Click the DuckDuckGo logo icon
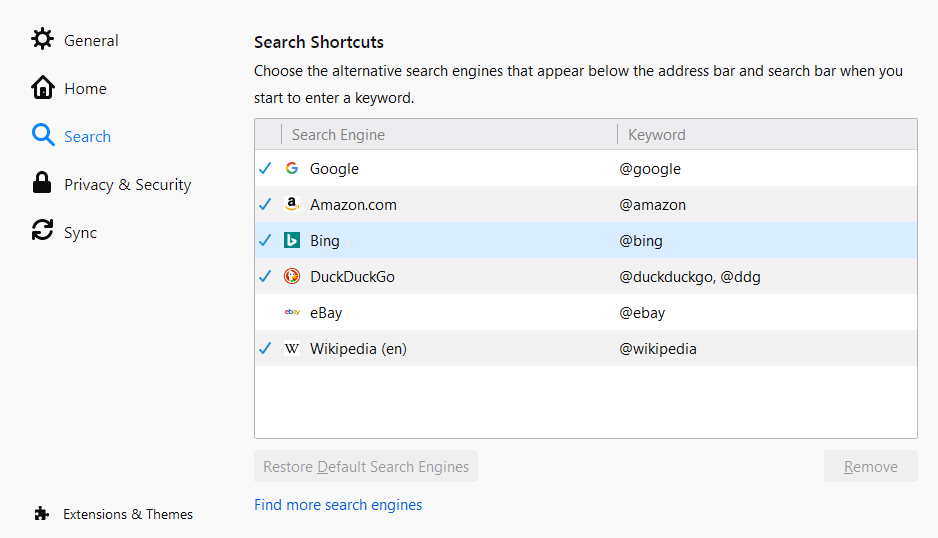Screen dimensions: 938x538 (292, 276)
